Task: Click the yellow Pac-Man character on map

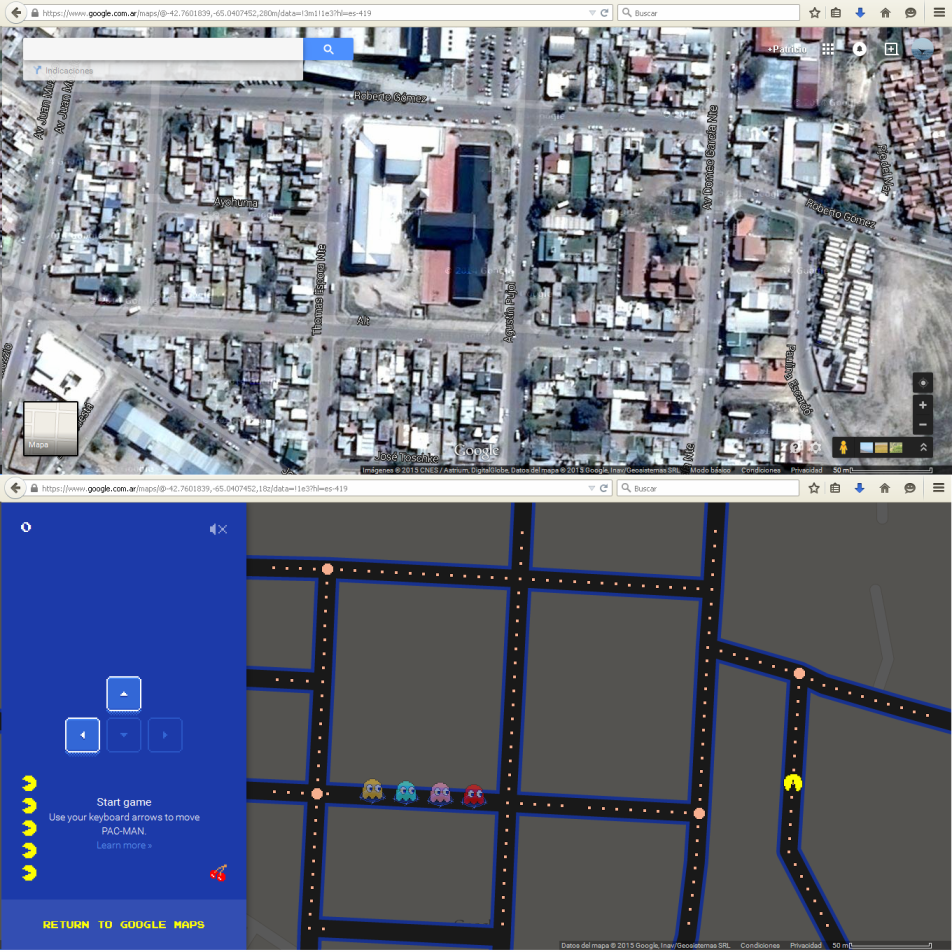Action: [x=793, y=783]
